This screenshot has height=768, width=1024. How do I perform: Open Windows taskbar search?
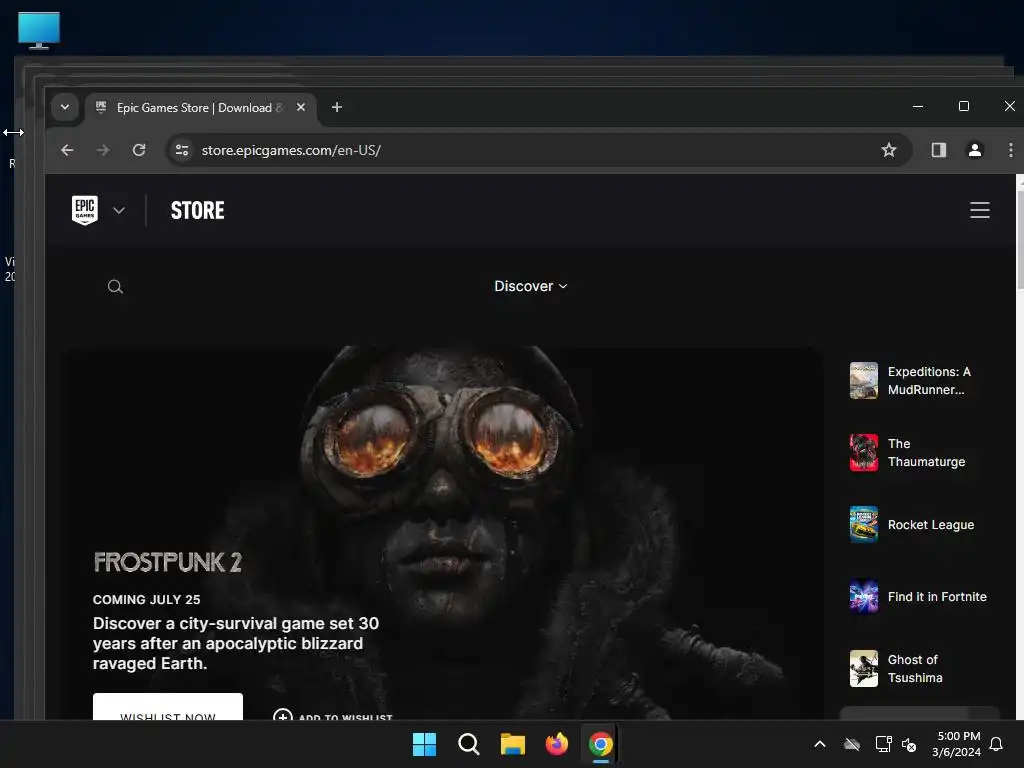tap(468, 744)
